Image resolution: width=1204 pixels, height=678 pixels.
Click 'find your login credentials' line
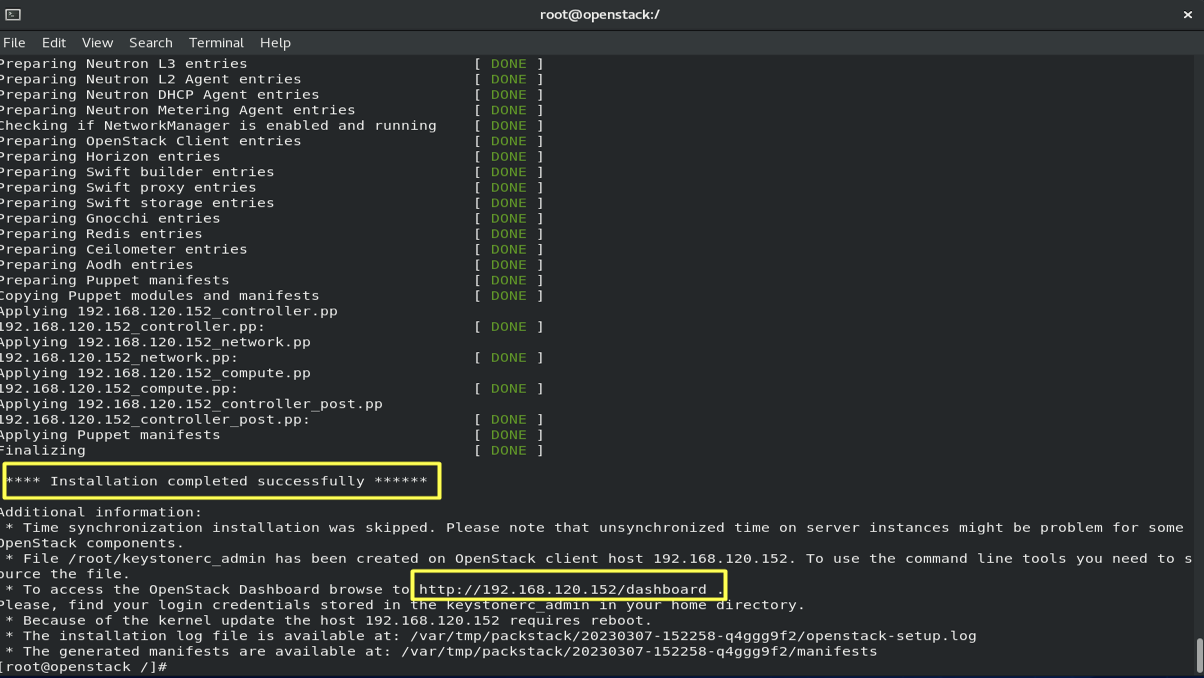point(402,605)
